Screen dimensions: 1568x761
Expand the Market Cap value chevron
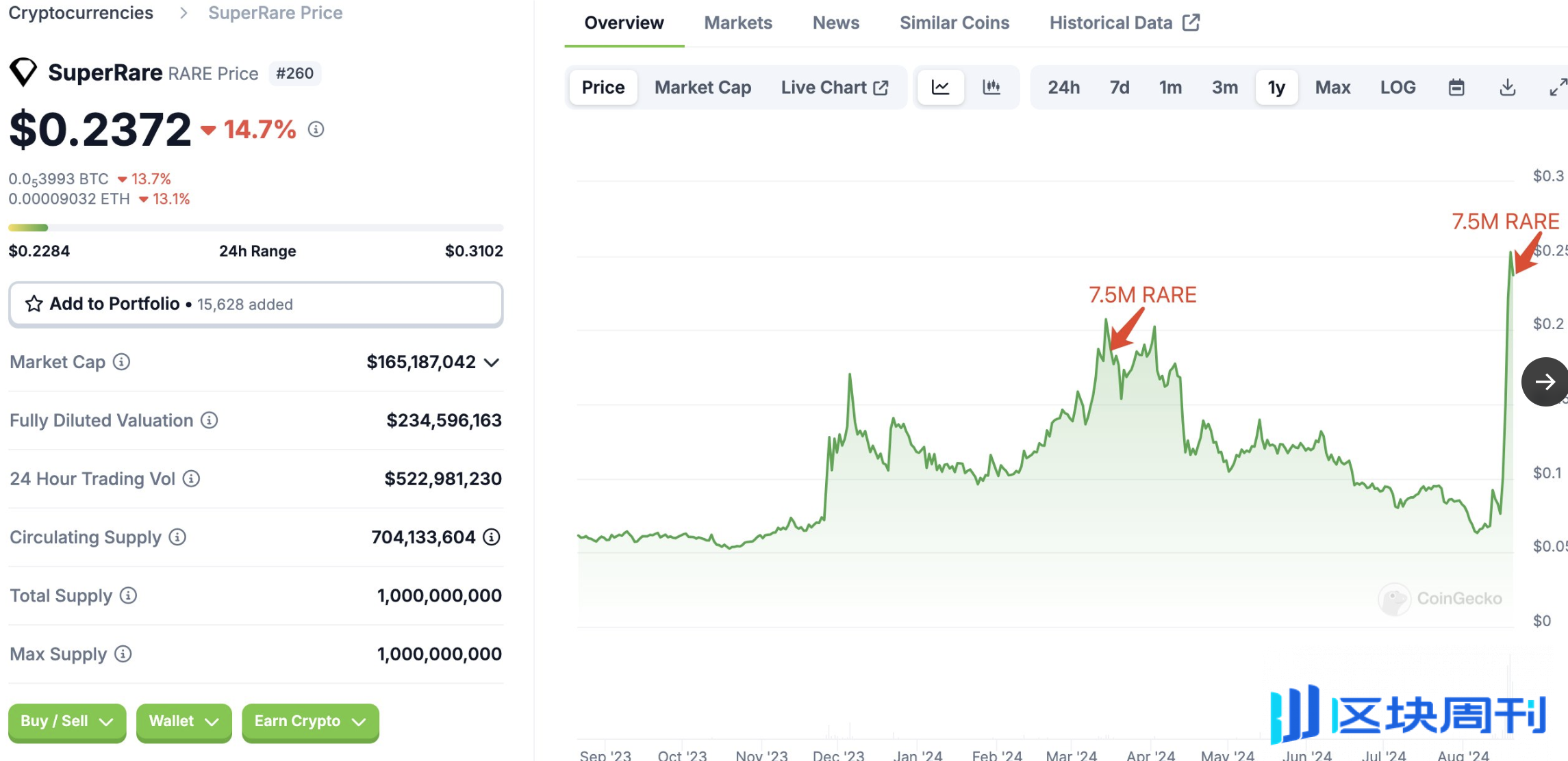coord(492,363)
